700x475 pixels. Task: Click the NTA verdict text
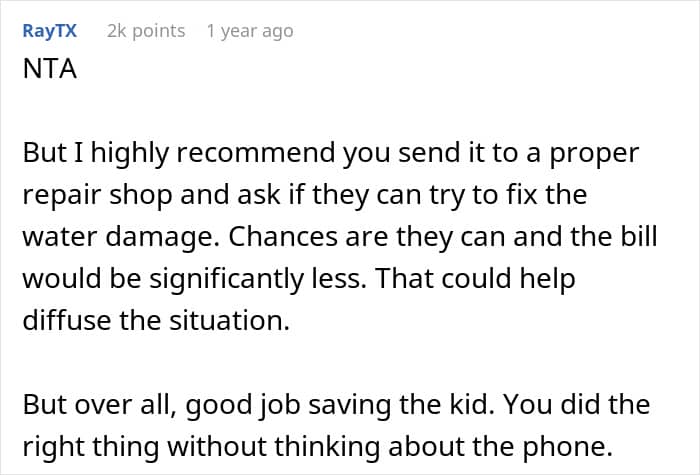tap(50, 69)
